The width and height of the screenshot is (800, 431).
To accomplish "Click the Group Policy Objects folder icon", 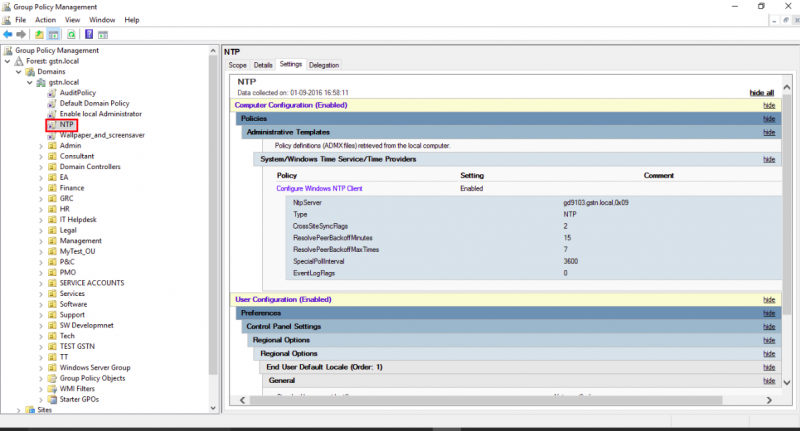I will coord(52,378).
